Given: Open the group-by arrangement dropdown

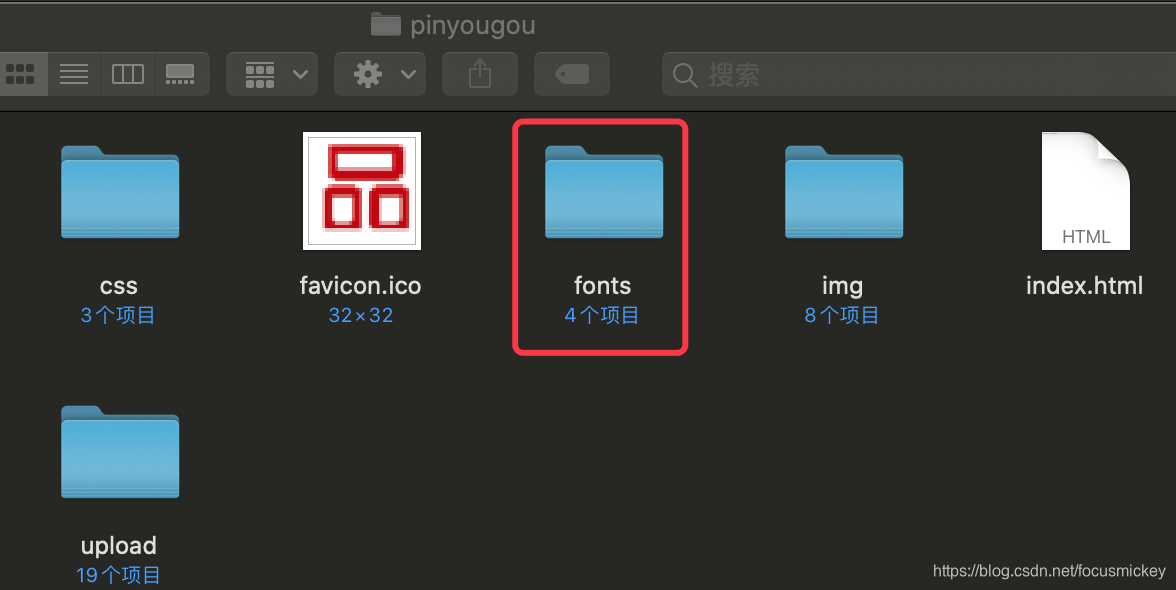Looking at the screenshot, I should click(x=272, y=73).
